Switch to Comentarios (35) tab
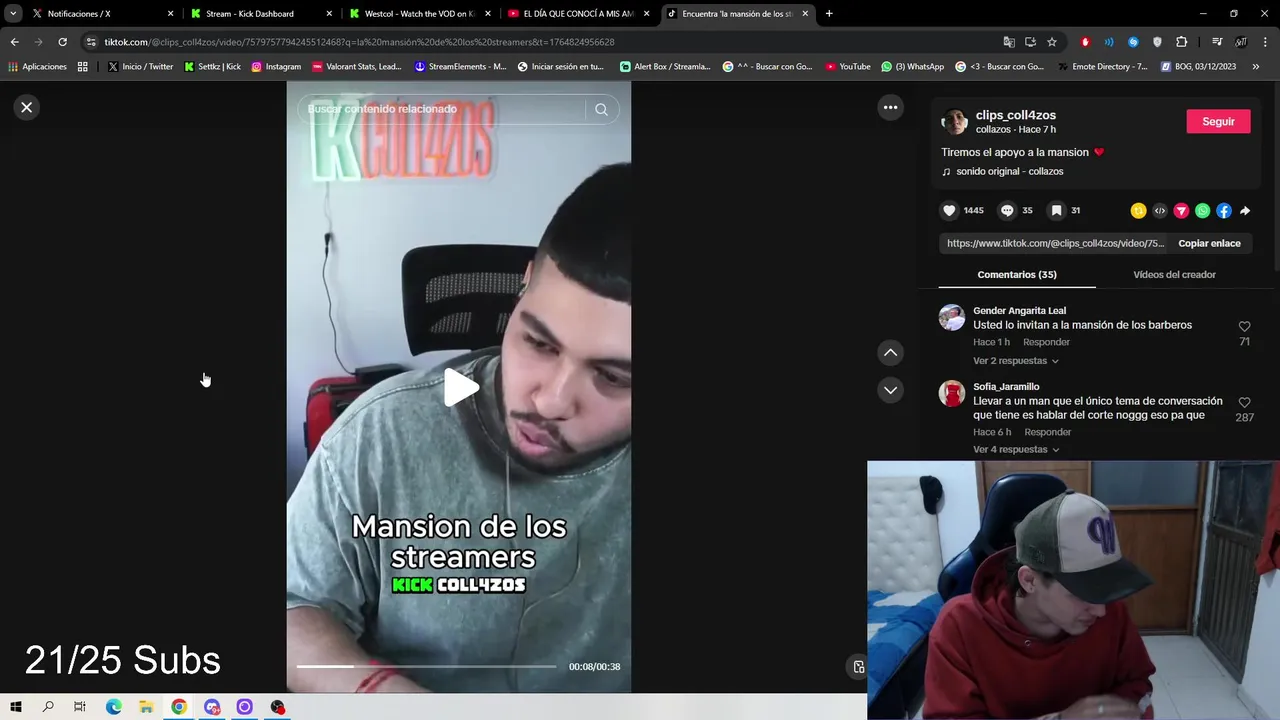This screenshot has height=720, width=1280. pos(1017,274)
